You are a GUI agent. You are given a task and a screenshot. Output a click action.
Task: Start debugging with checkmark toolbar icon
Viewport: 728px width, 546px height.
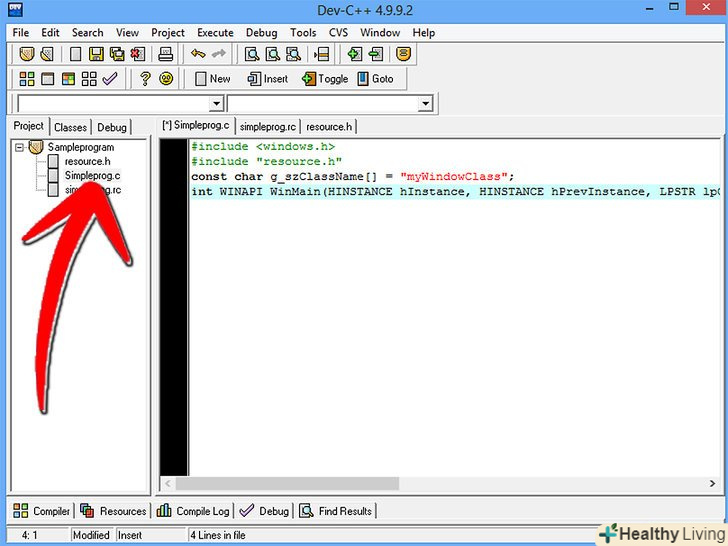tap(110, 78)
